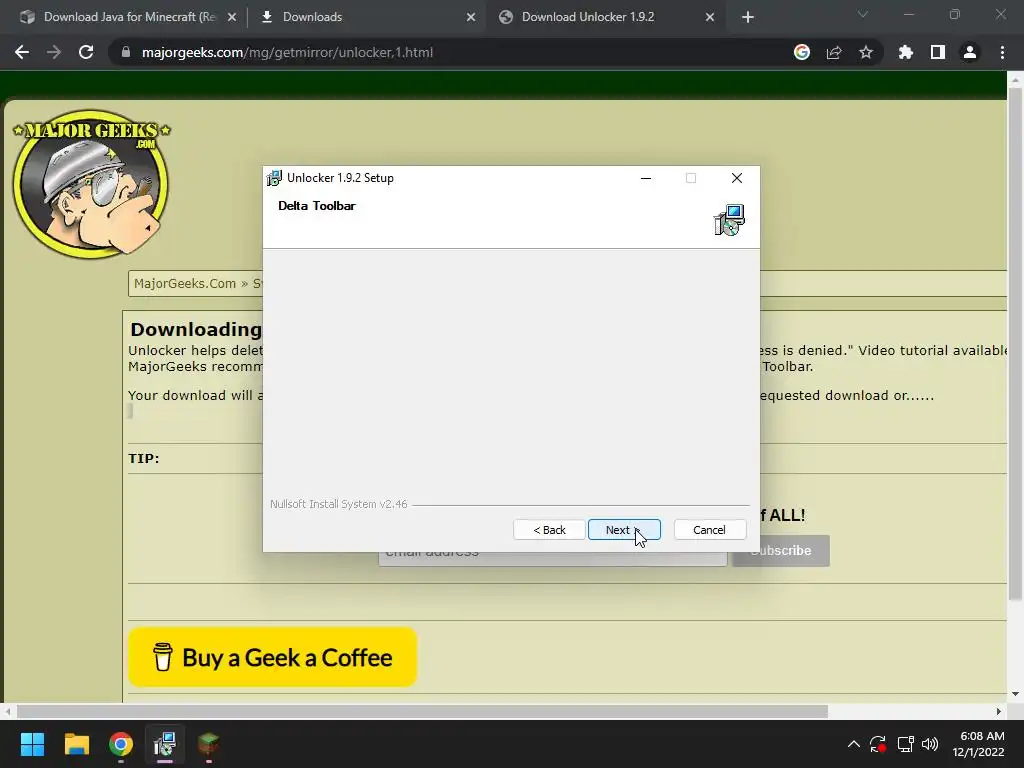Close the Downloads tab

click(471, 18)
